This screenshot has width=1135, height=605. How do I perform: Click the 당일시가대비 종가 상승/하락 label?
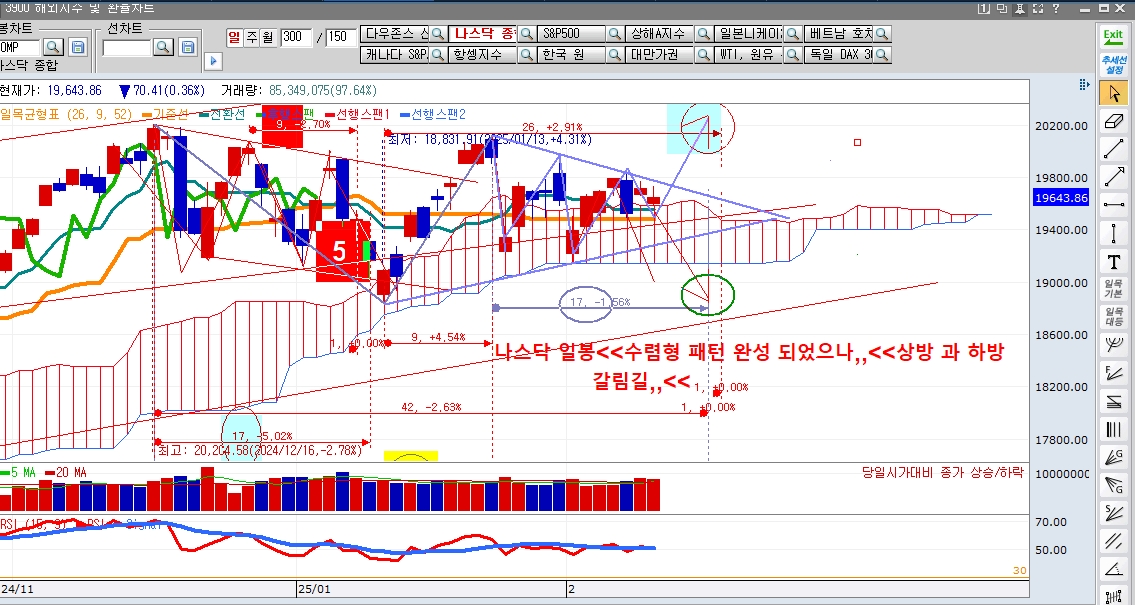point(943,473)
